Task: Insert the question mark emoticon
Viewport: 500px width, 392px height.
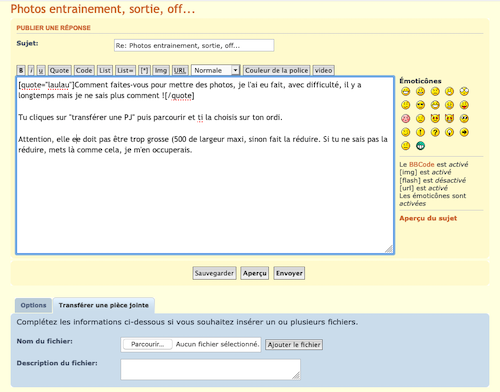Action: [x=435, y=132]
